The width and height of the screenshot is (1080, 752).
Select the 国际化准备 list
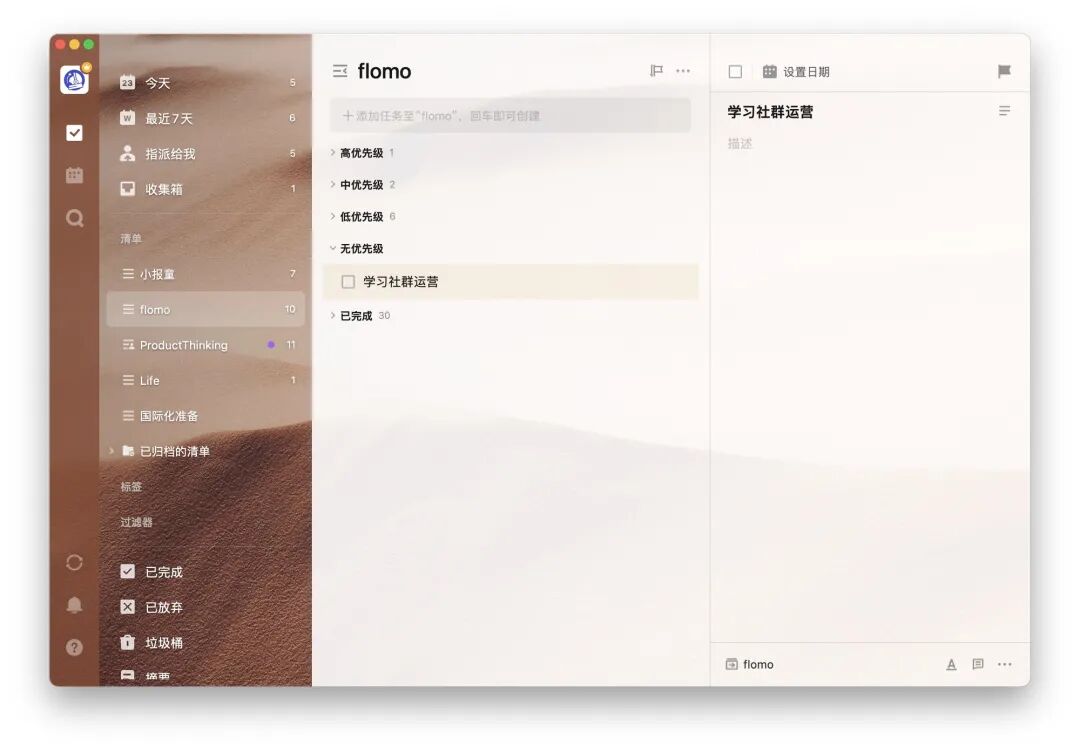(206, 416)
